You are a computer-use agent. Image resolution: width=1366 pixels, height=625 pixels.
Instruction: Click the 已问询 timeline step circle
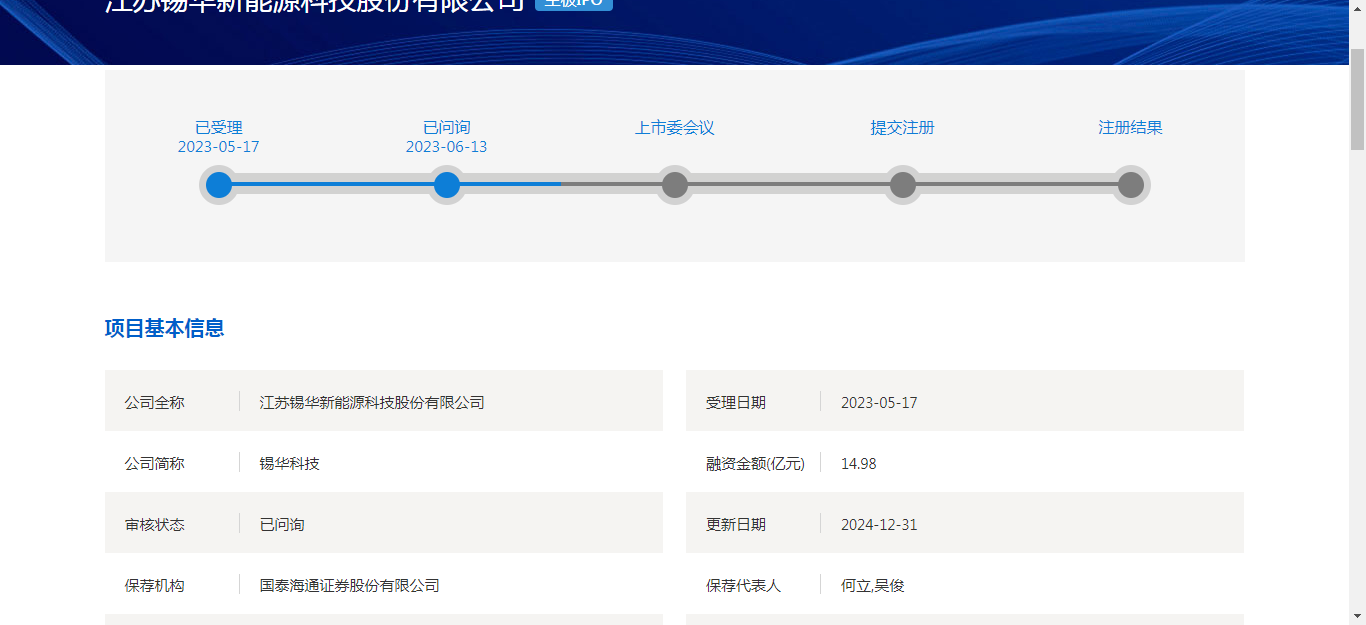[x=447, y=185]
